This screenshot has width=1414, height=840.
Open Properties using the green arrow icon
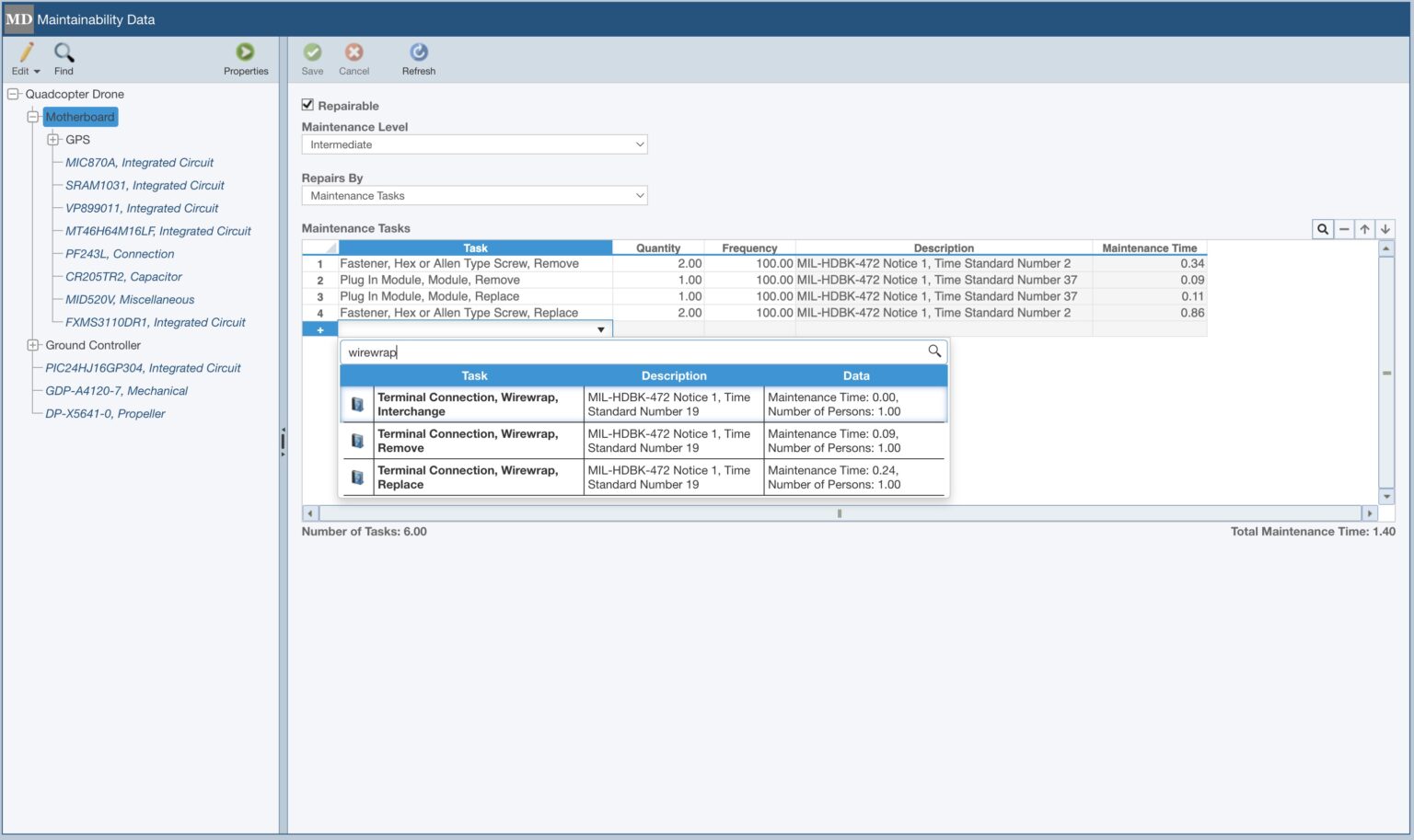[x=245, y=53]
